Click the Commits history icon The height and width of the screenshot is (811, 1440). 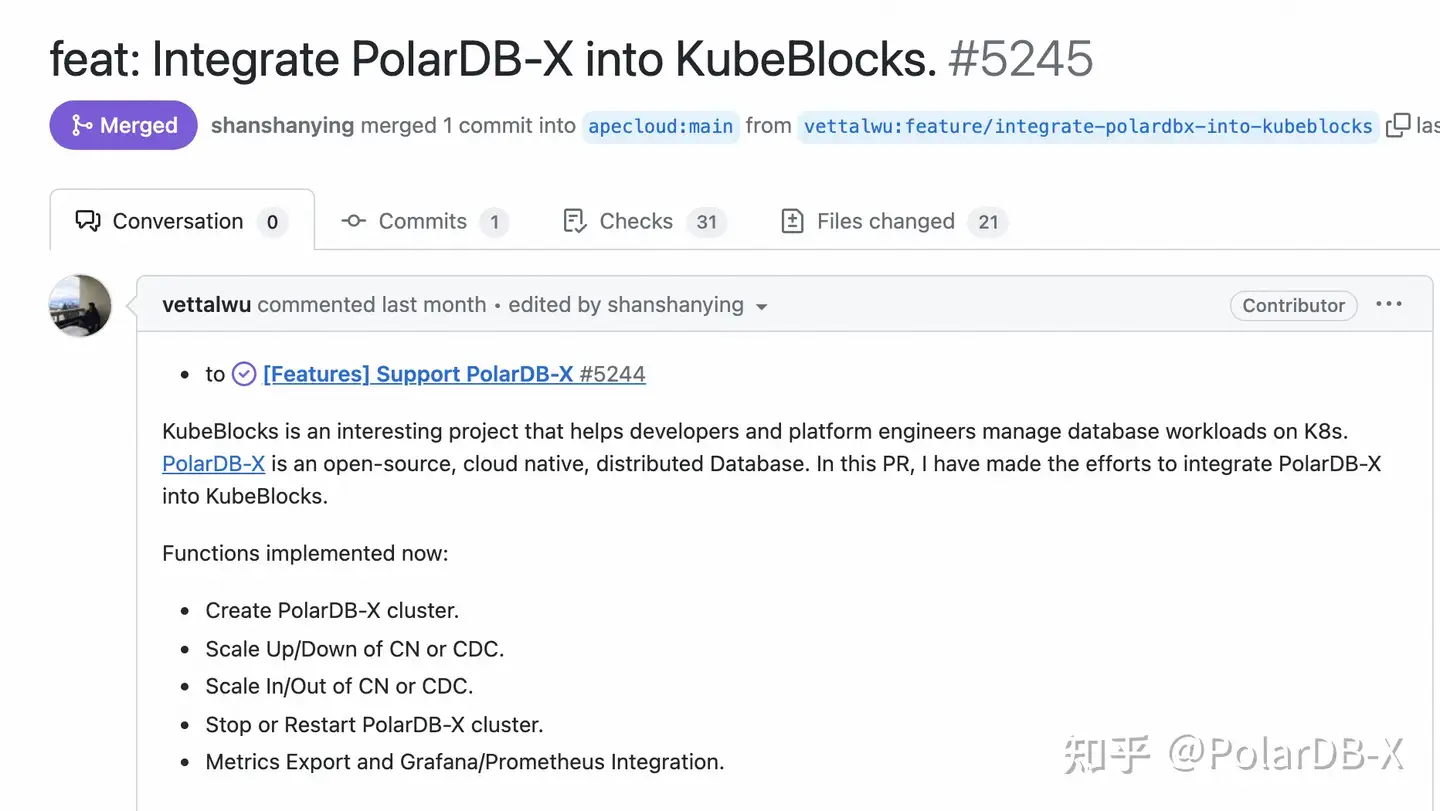click(352, 221)
